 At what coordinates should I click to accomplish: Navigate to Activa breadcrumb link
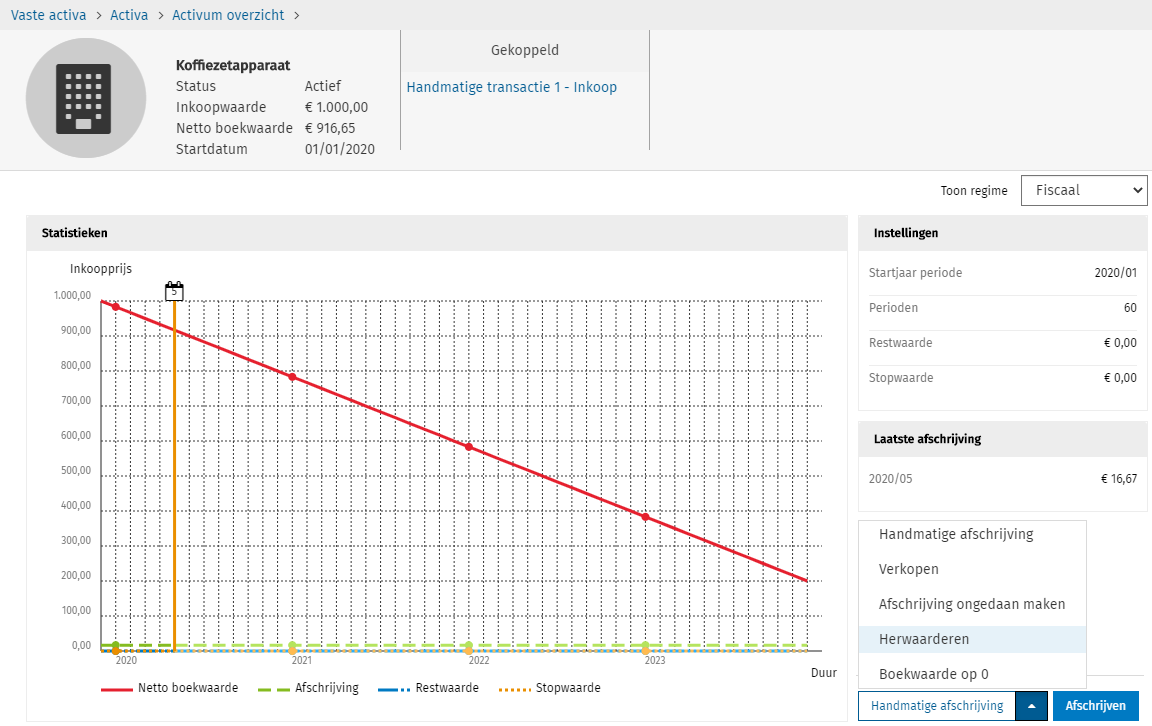pos(129,15)
